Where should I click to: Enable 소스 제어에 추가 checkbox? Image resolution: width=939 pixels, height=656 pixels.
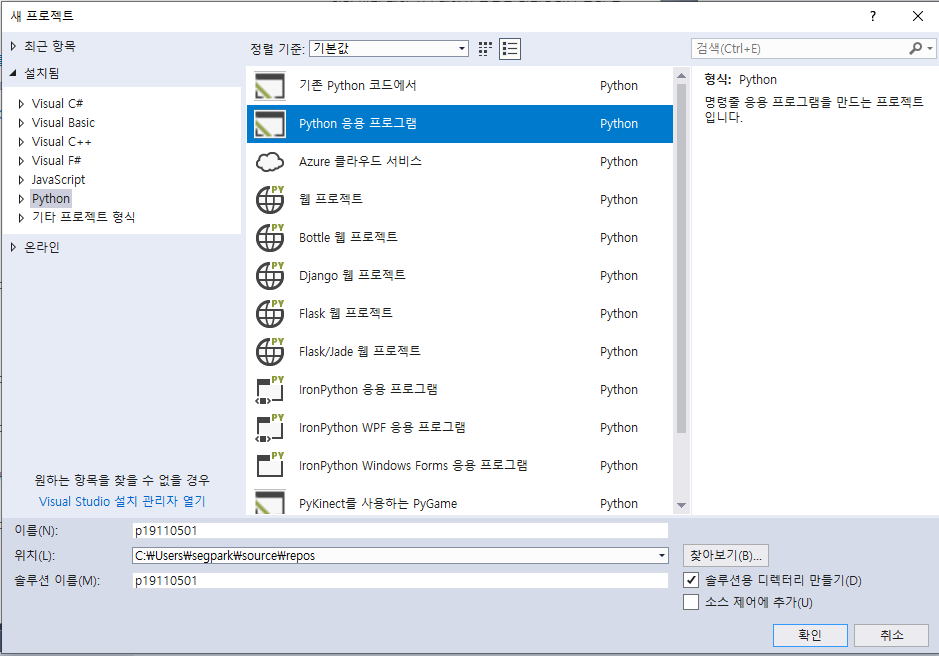point(691,602)
